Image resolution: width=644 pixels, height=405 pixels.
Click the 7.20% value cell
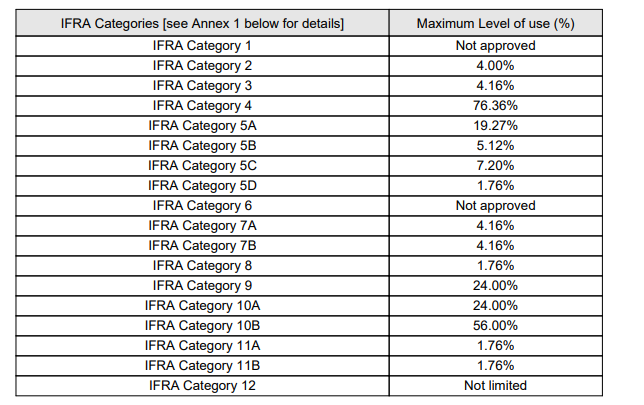(495, 165)
